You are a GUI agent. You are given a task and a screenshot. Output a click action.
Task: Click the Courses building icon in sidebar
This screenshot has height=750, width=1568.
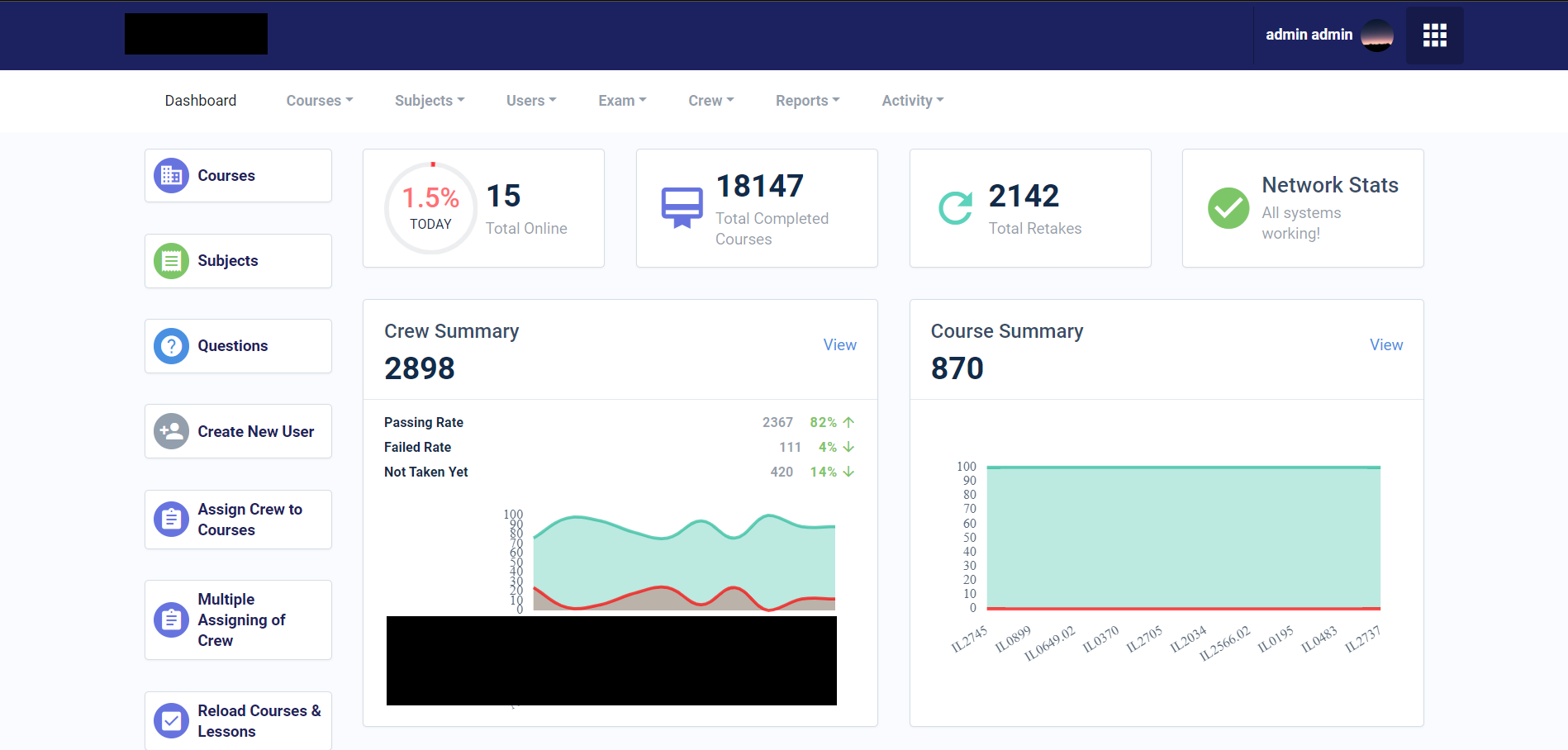point(171,176)
